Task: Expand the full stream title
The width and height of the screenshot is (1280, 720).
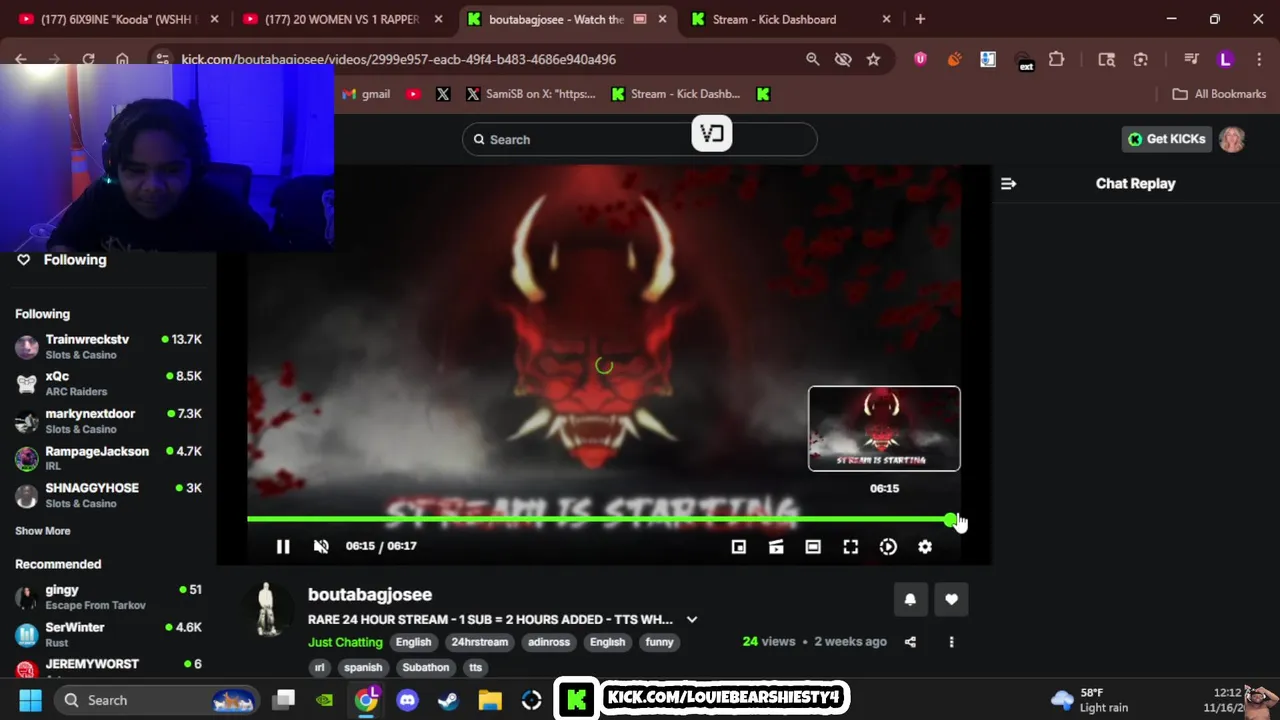Action: click(x=691, y=620)
